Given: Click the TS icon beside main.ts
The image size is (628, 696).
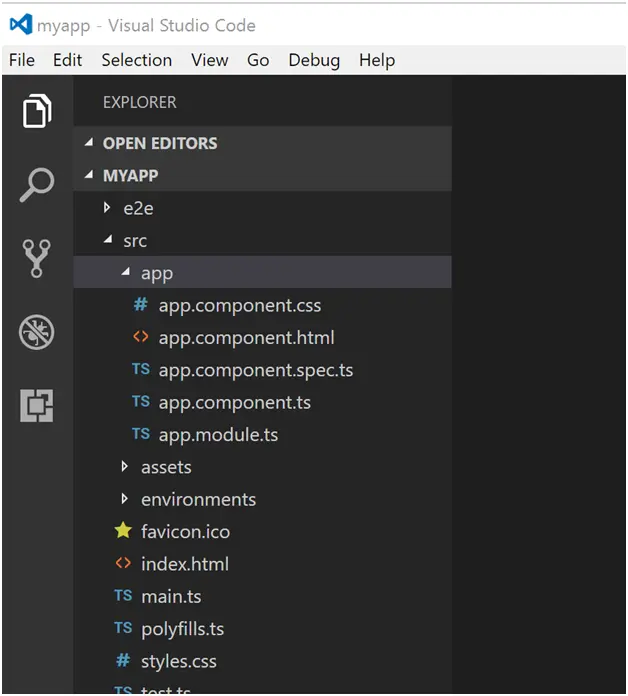Looking at the screenshot, I should [123, 595].
